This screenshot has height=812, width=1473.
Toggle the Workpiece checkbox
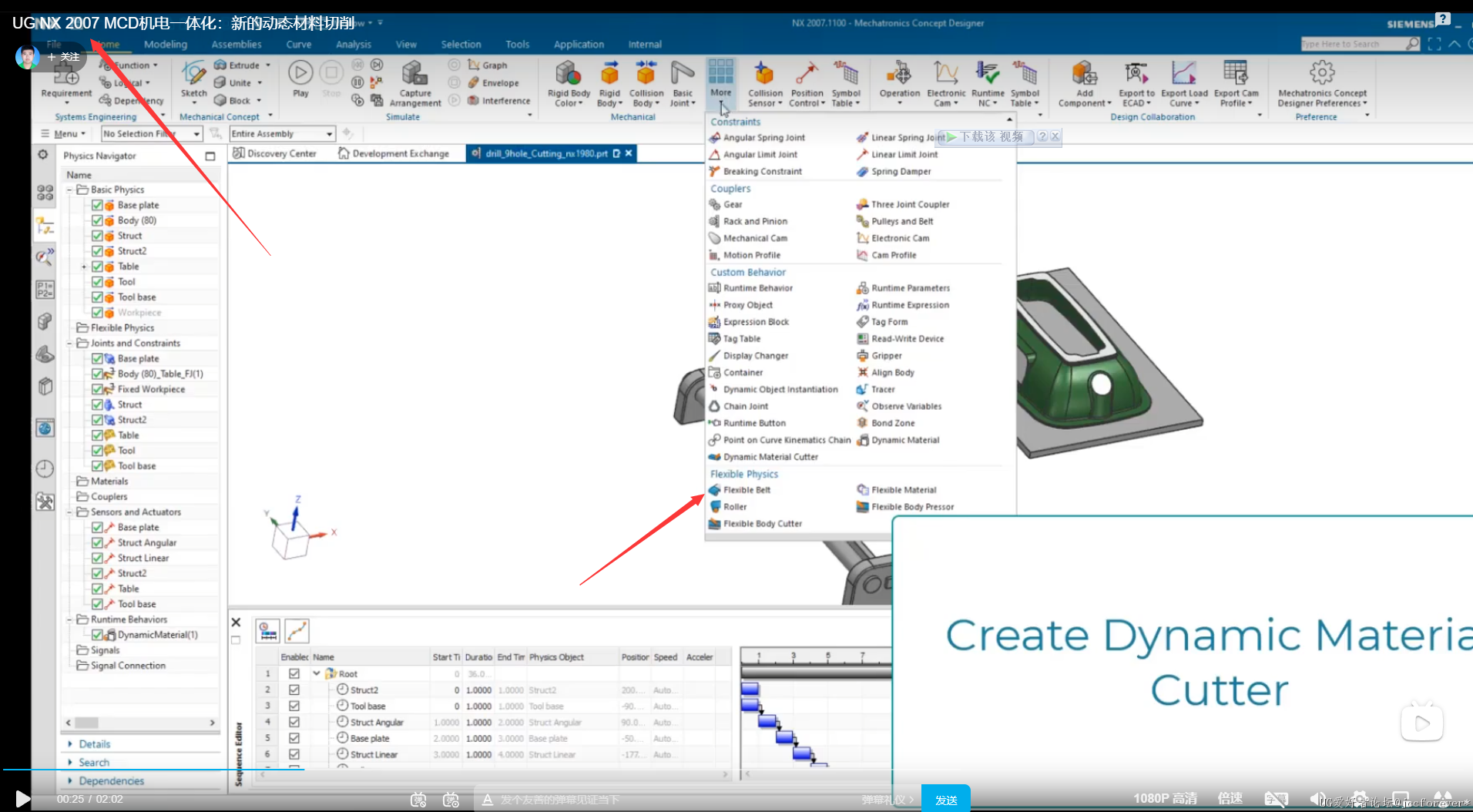tap(97, 313)
